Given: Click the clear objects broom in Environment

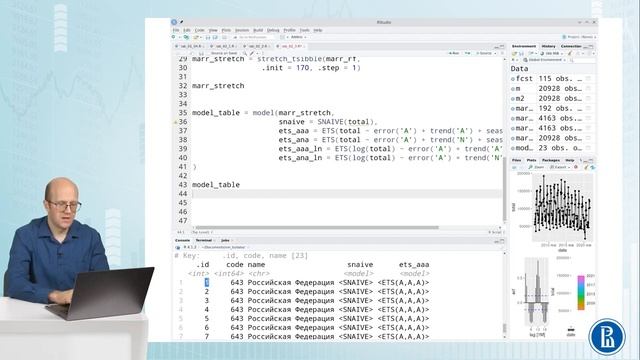Looking at the screenshot, I should (570, 53).
